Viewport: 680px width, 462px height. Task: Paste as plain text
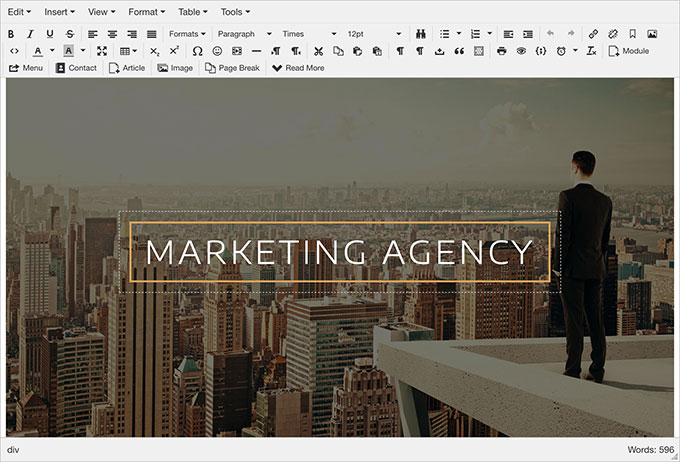[x=377, y=51]
